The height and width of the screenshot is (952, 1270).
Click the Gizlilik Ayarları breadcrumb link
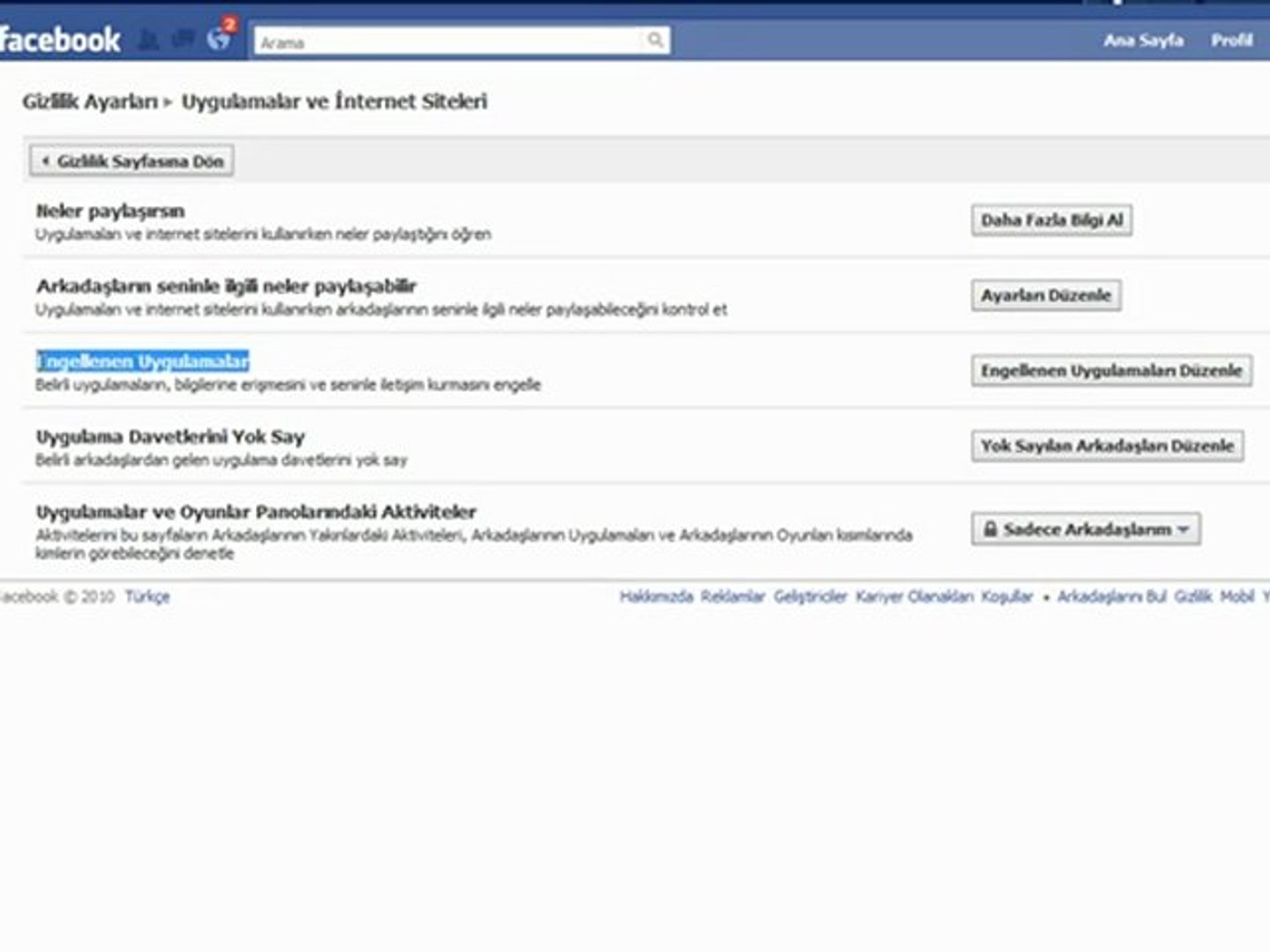click(90, 102)
